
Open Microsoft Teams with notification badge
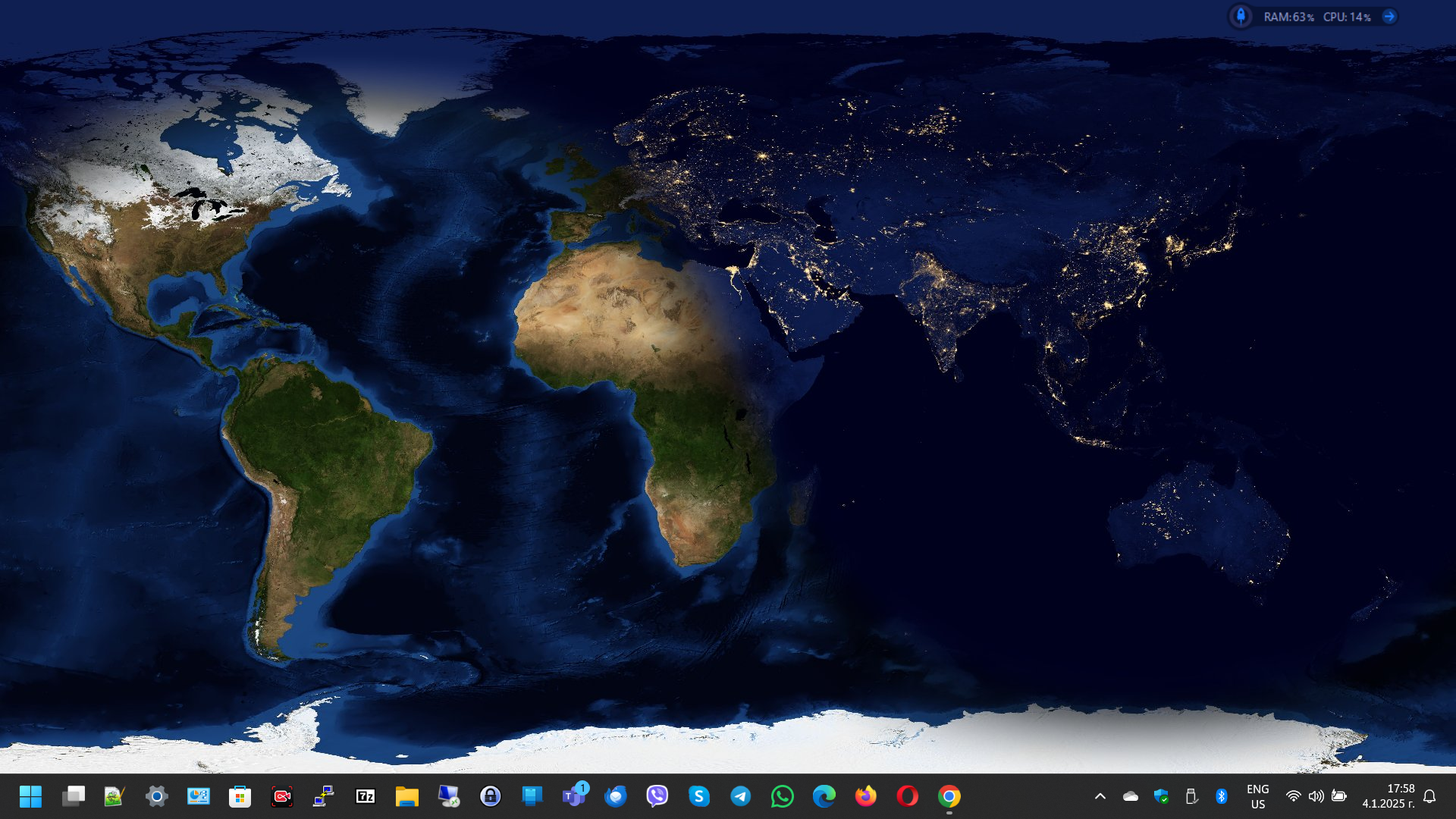tap(575, 795)
